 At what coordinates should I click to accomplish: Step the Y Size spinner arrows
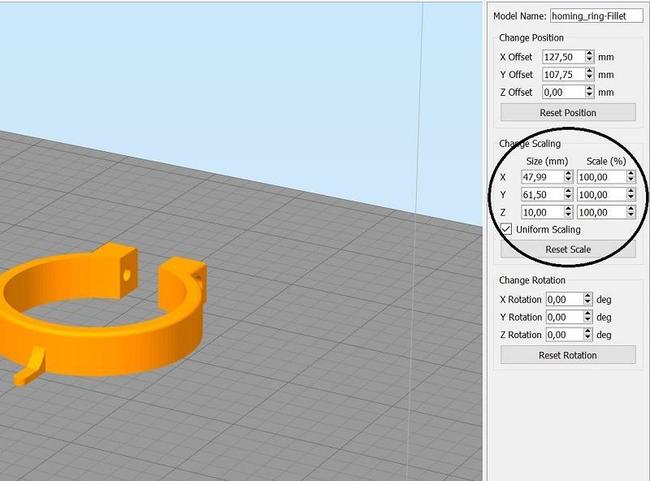click(569, 194)
